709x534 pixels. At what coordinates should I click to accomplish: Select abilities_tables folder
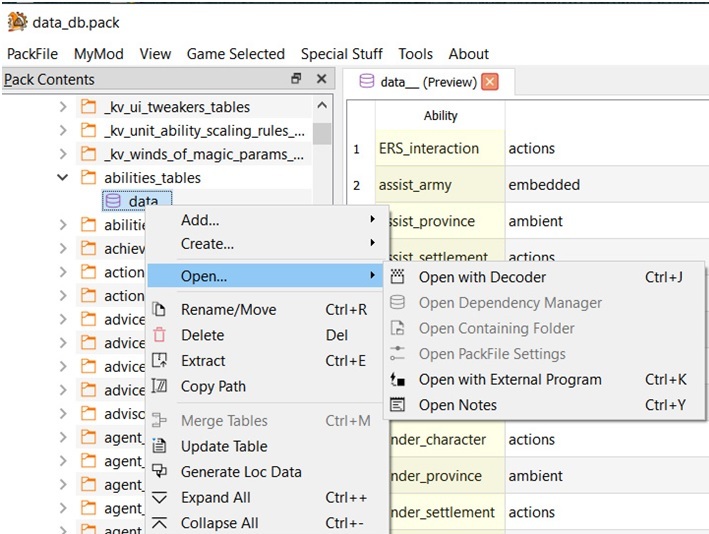point(152,178)
